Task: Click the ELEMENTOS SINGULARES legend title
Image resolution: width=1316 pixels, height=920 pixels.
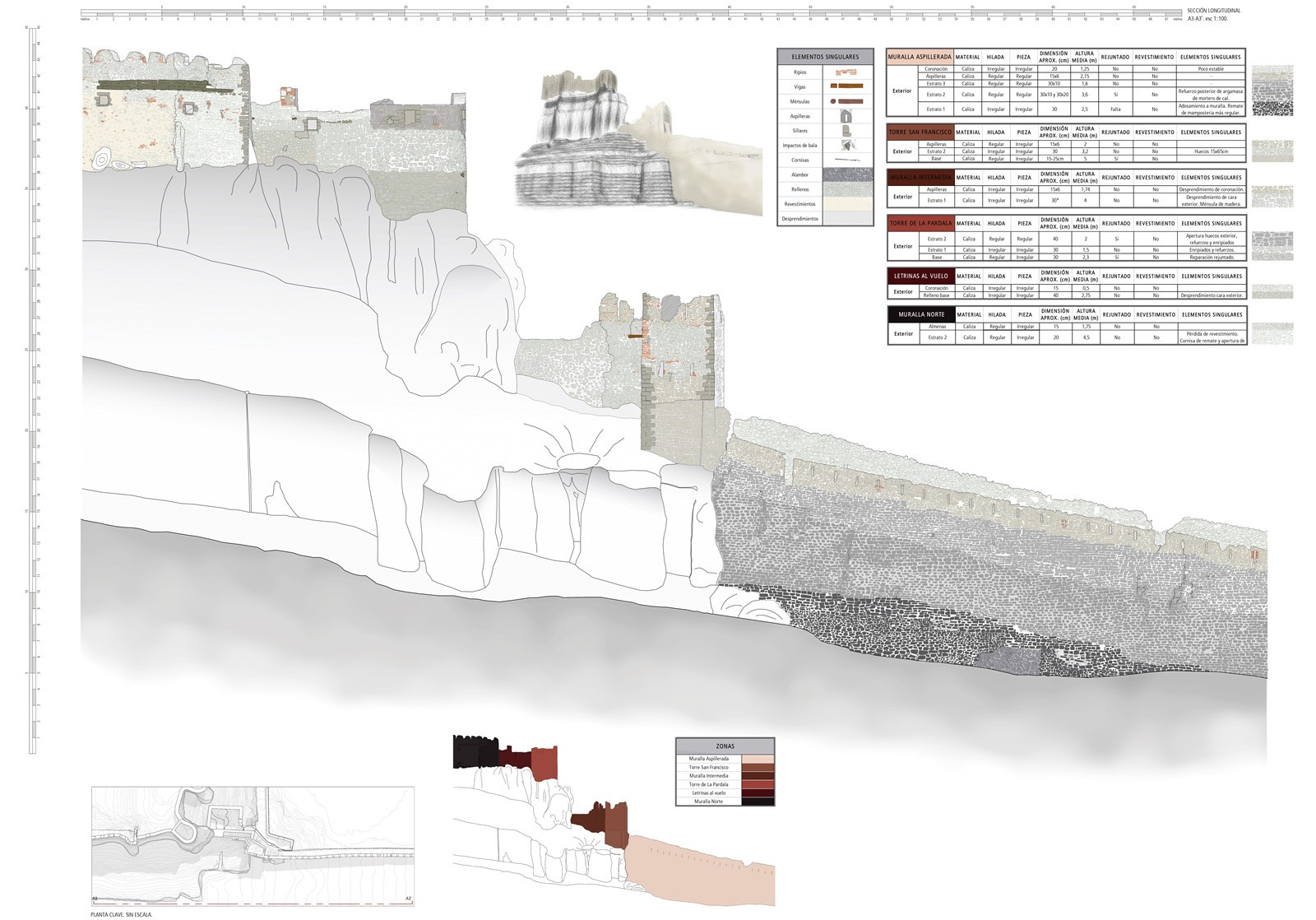Action: pyautogui.click(x=825, y=57)
